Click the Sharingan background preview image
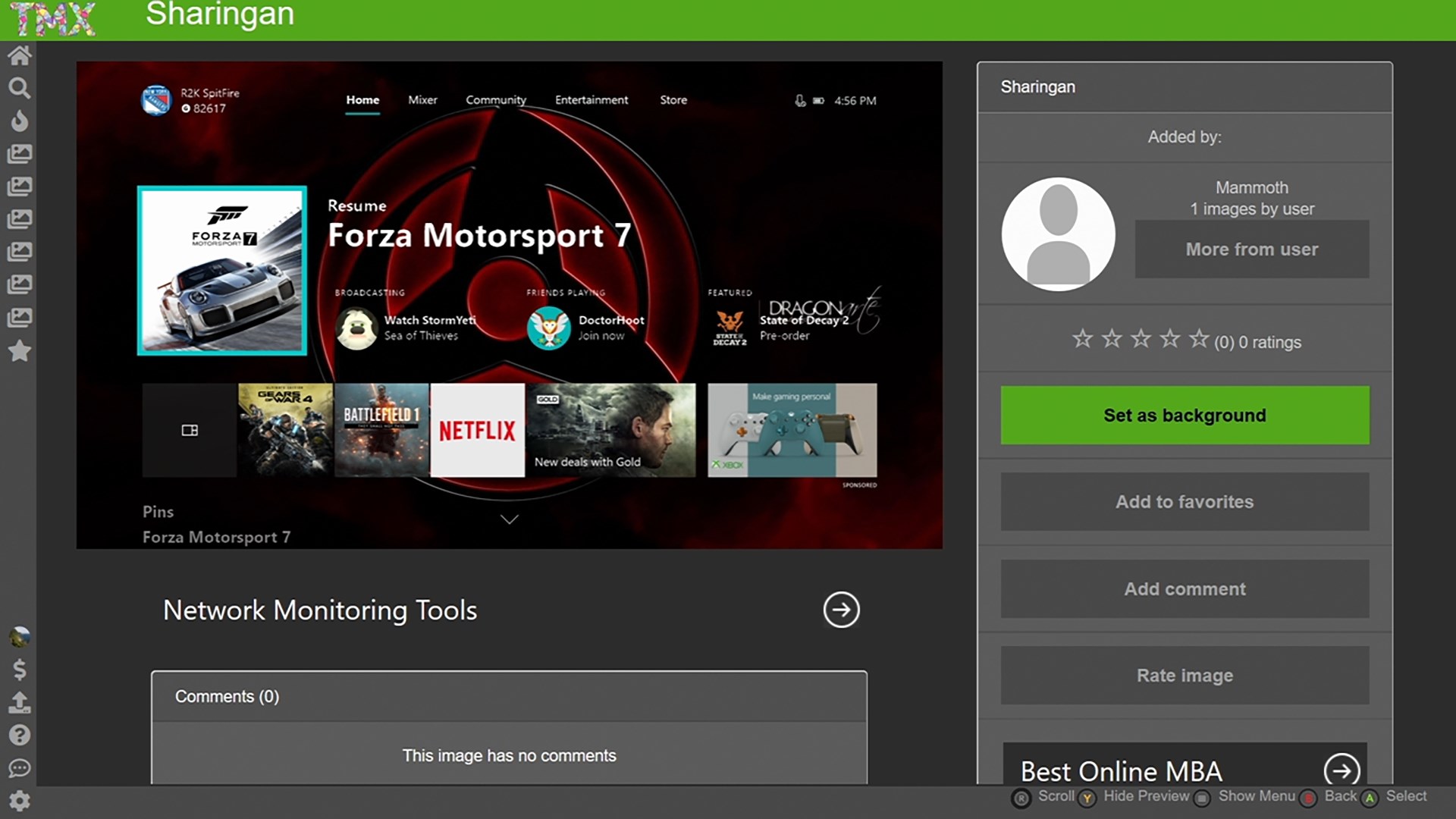This screenshot has height=819, width=1456. (509, 305)
